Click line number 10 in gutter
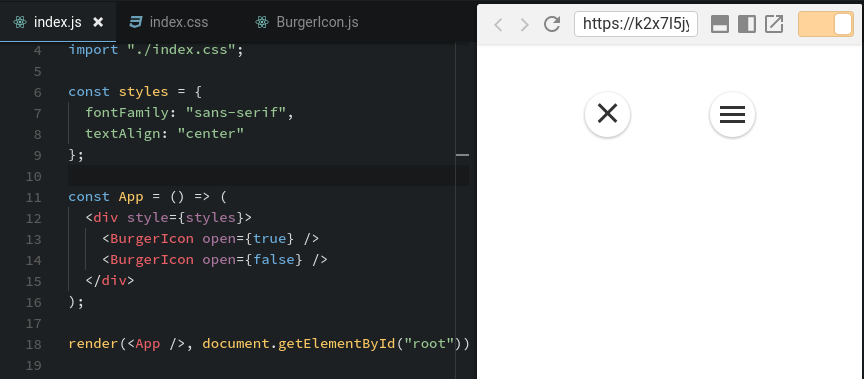 pyautogui.click(x=34, y=176)
